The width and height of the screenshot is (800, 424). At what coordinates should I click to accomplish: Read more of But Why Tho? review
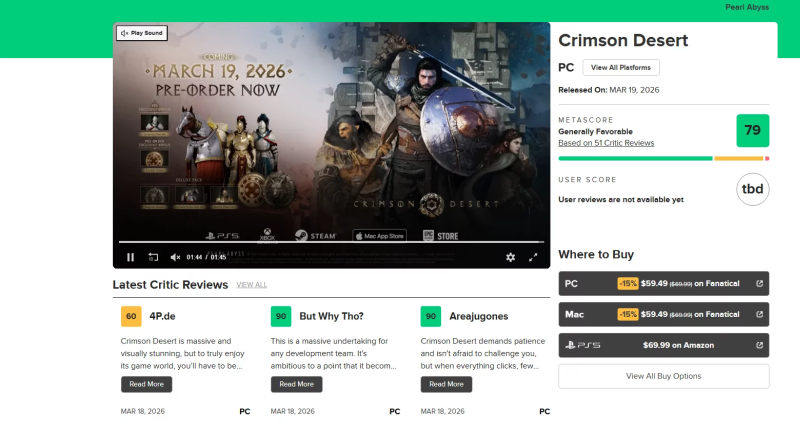point(296,384)
